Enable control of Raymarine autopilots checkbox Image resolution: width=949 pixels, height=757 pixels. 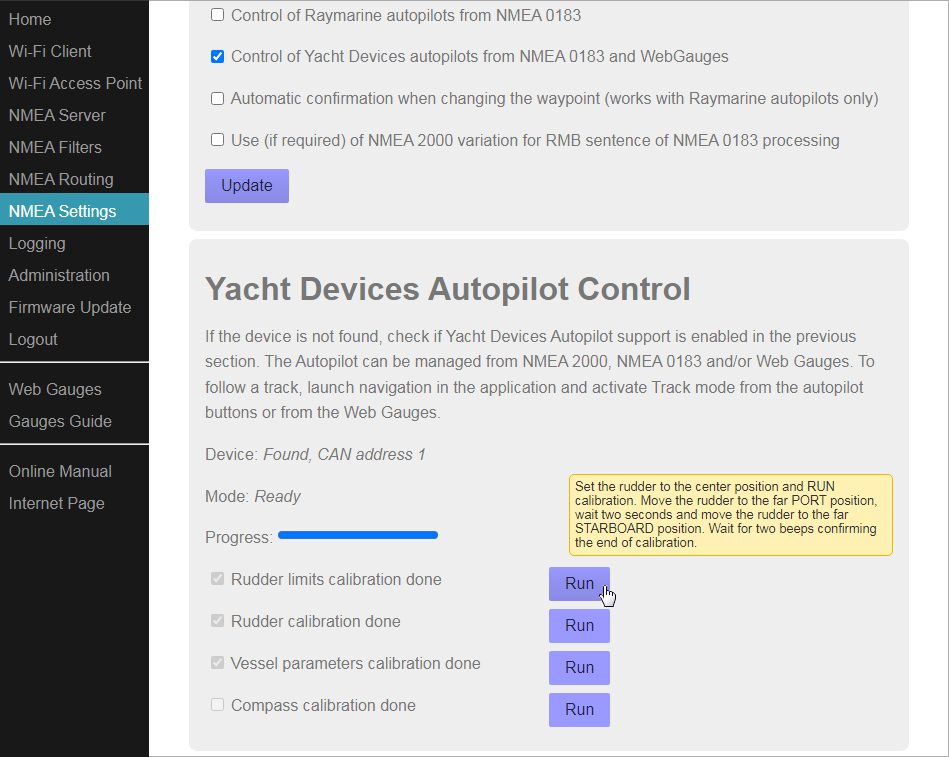coord(217,15)
